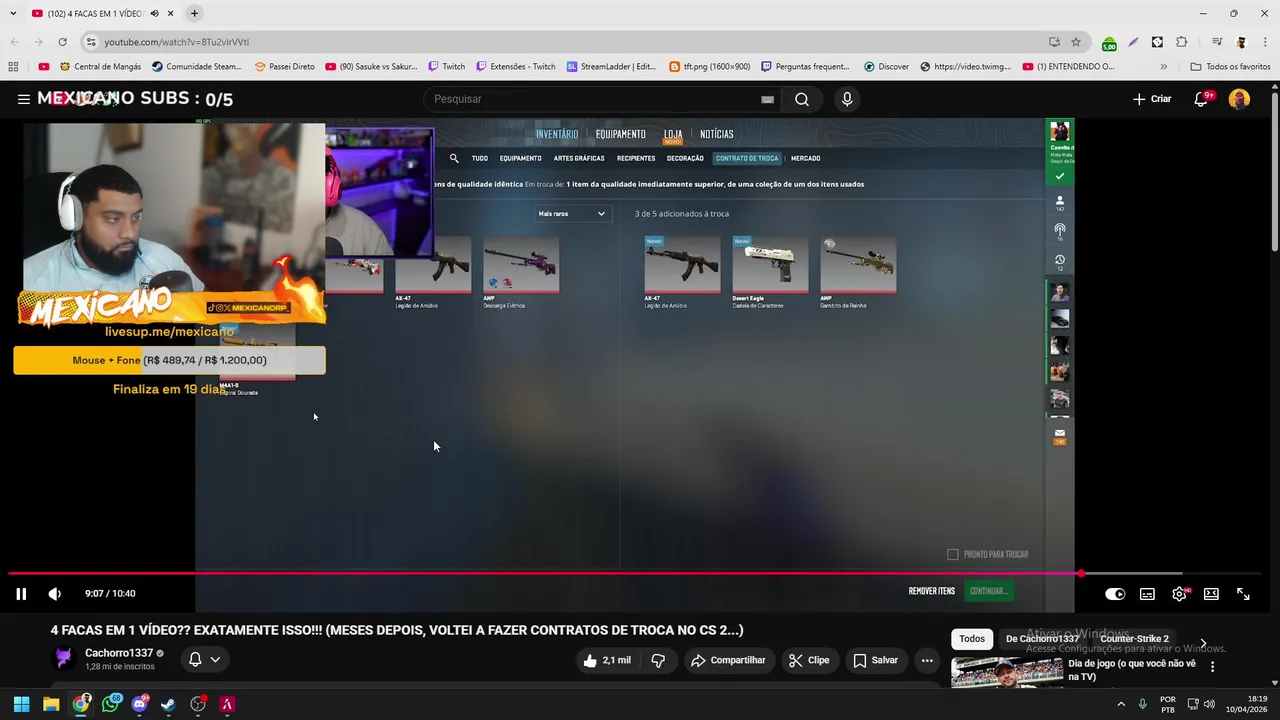1280x720 pixels.
Task: Open Passei Direto bookmark
Action: point(285,67)
